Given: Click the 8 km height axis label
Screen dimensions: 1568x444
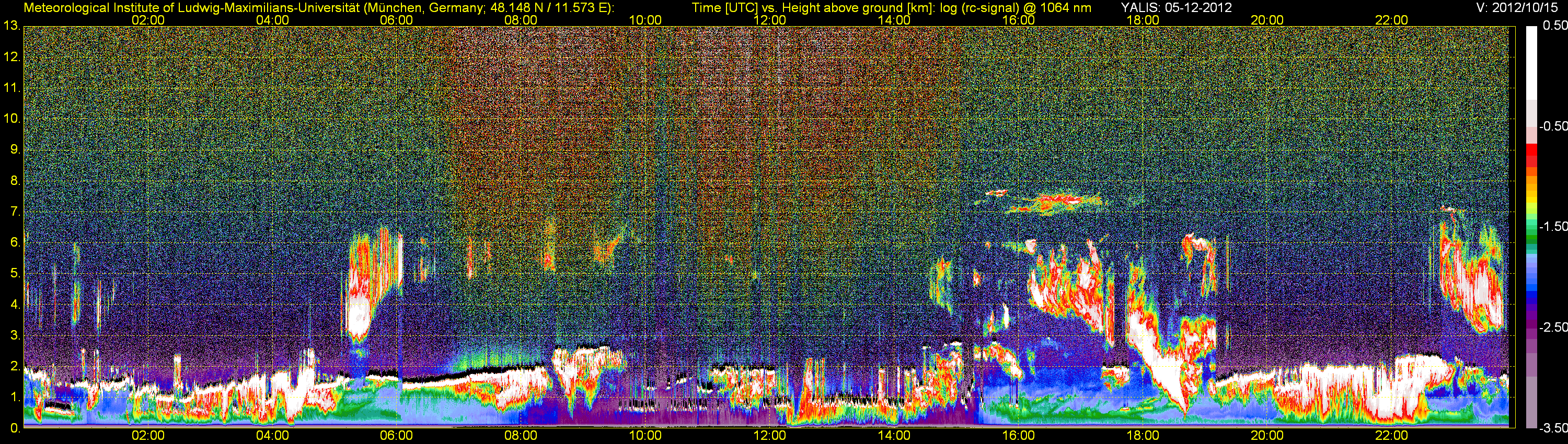Looking at the screenshot, I should [15, 181].
